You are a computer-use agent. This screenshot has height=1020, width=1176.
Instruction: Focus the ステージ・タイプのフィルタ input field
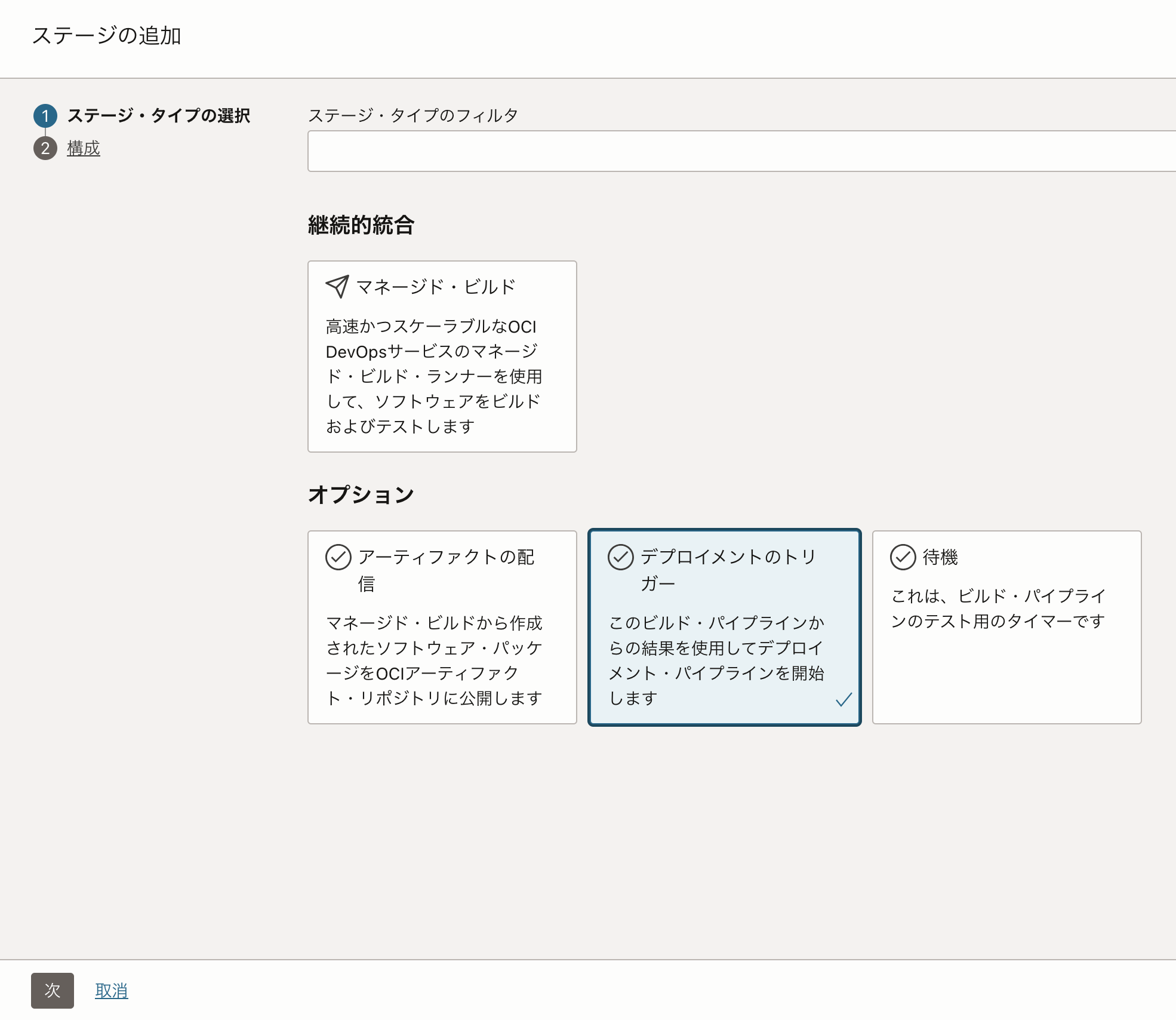pyautogui.click(x=740, y=151)
